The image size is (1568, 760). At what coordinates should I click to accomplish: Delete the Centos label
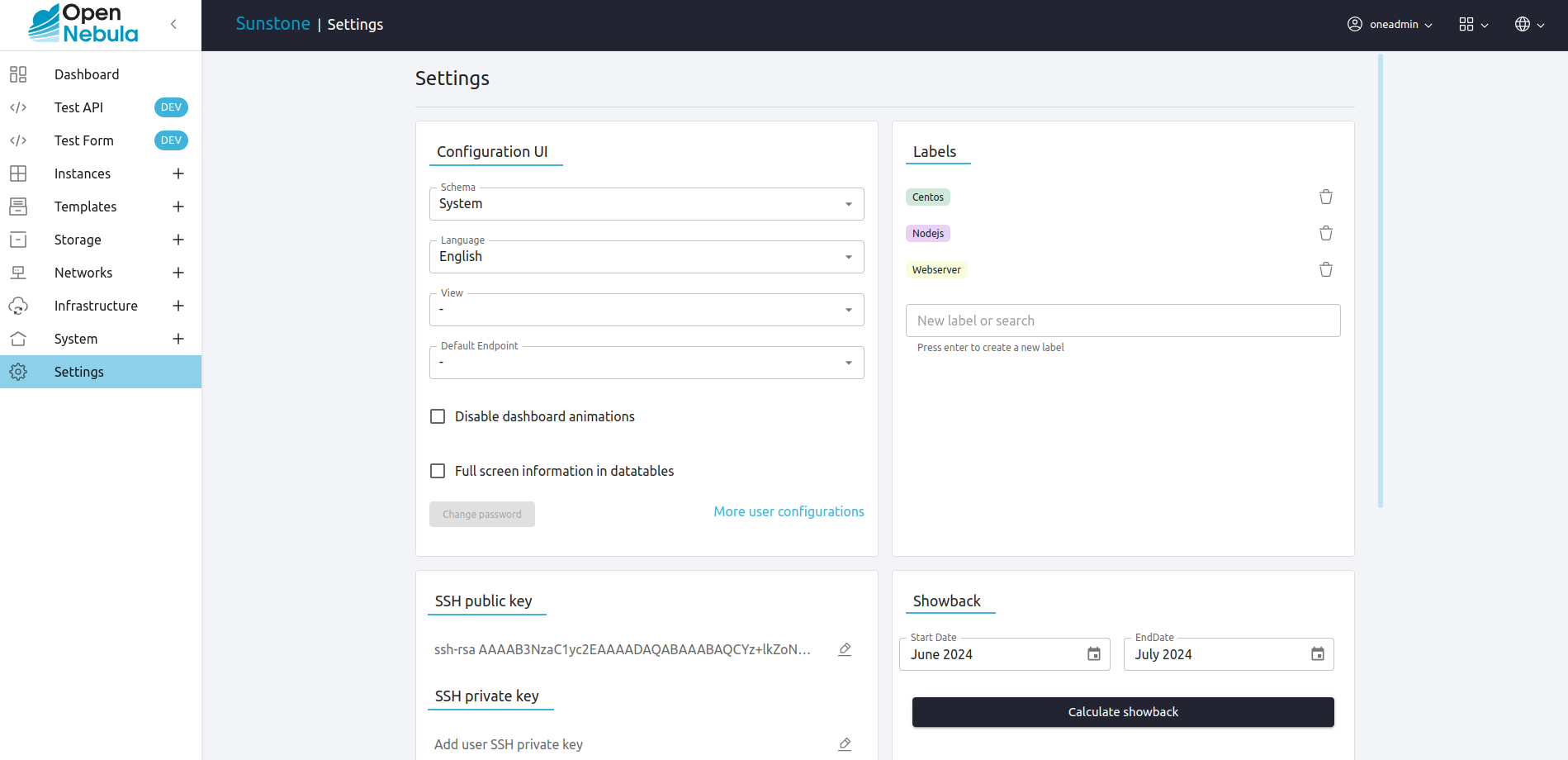[x=1326, y=197]
